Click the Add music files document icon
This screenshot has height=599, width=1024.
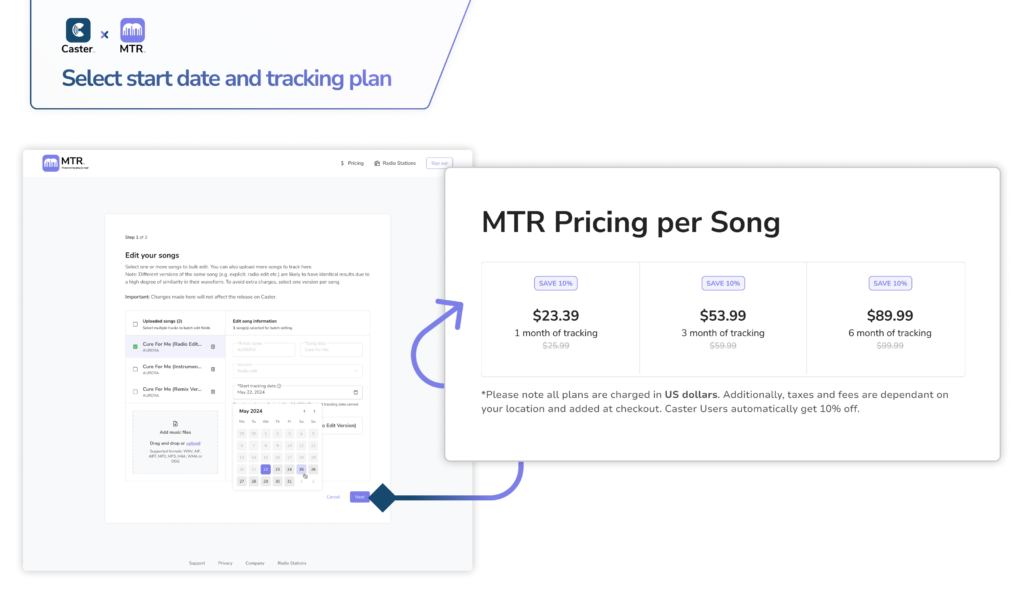[x=175, y=424]
